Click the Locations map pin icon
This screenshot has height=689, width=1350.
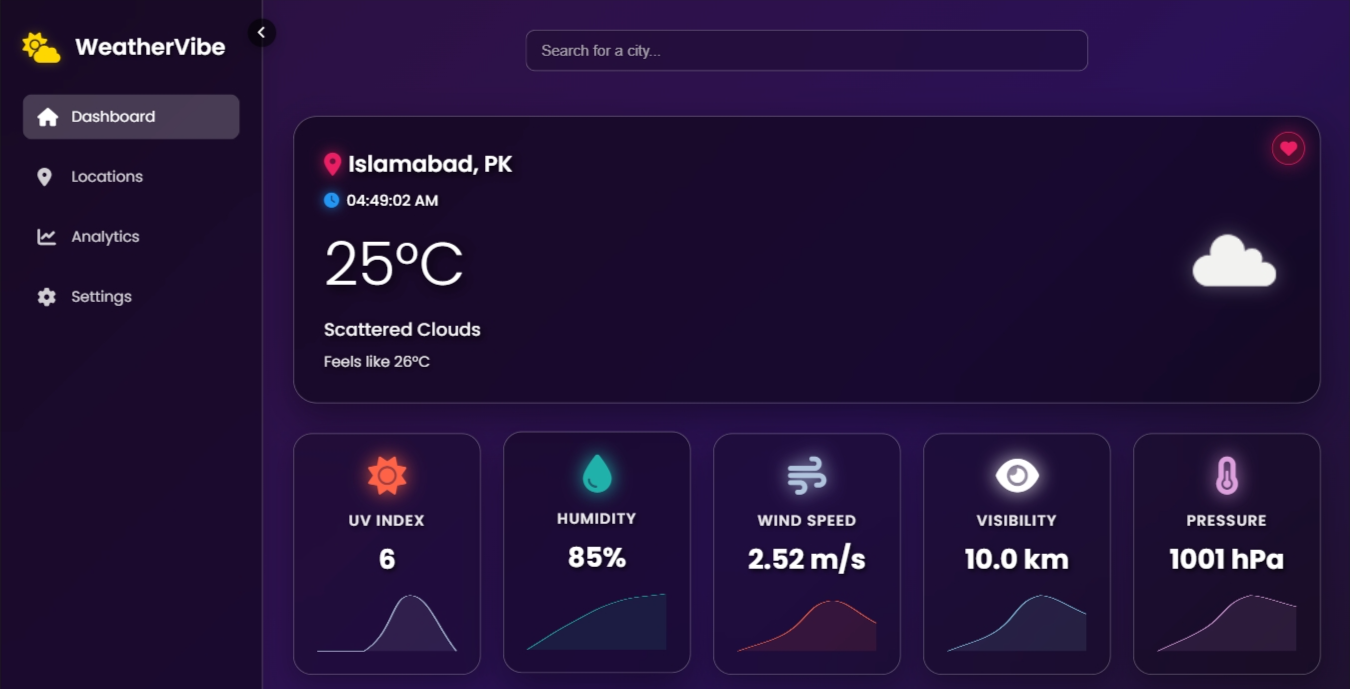click(44, 176)
